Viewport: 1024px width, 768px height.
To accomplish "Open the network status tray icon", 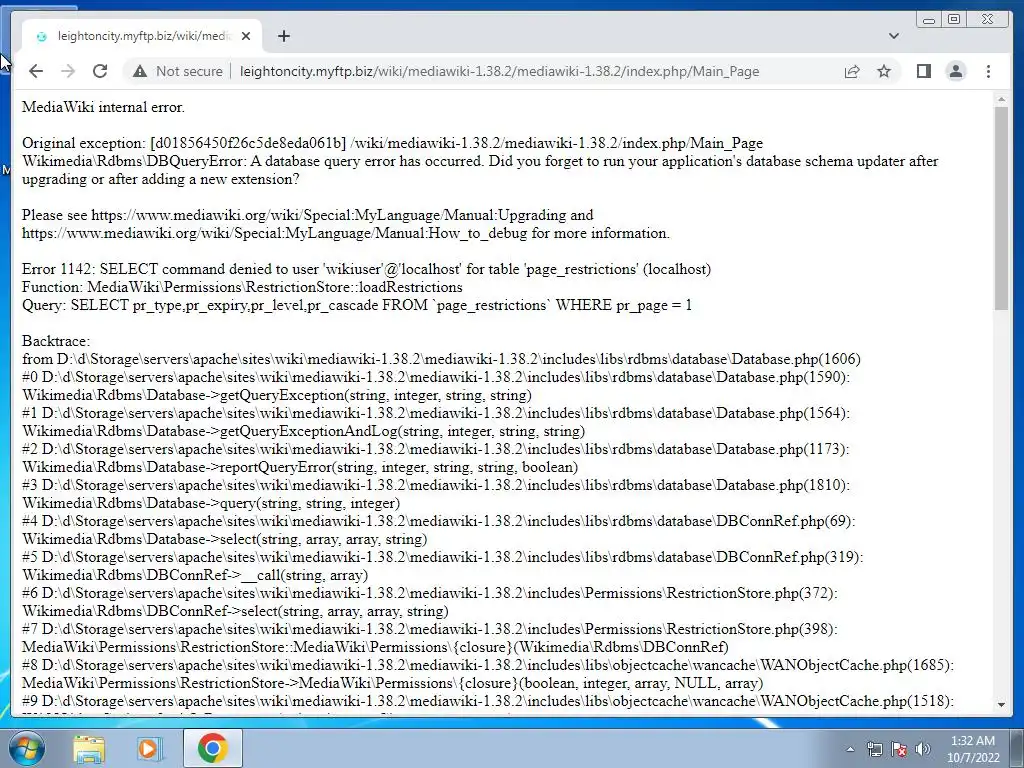I will tap(874, 749).
